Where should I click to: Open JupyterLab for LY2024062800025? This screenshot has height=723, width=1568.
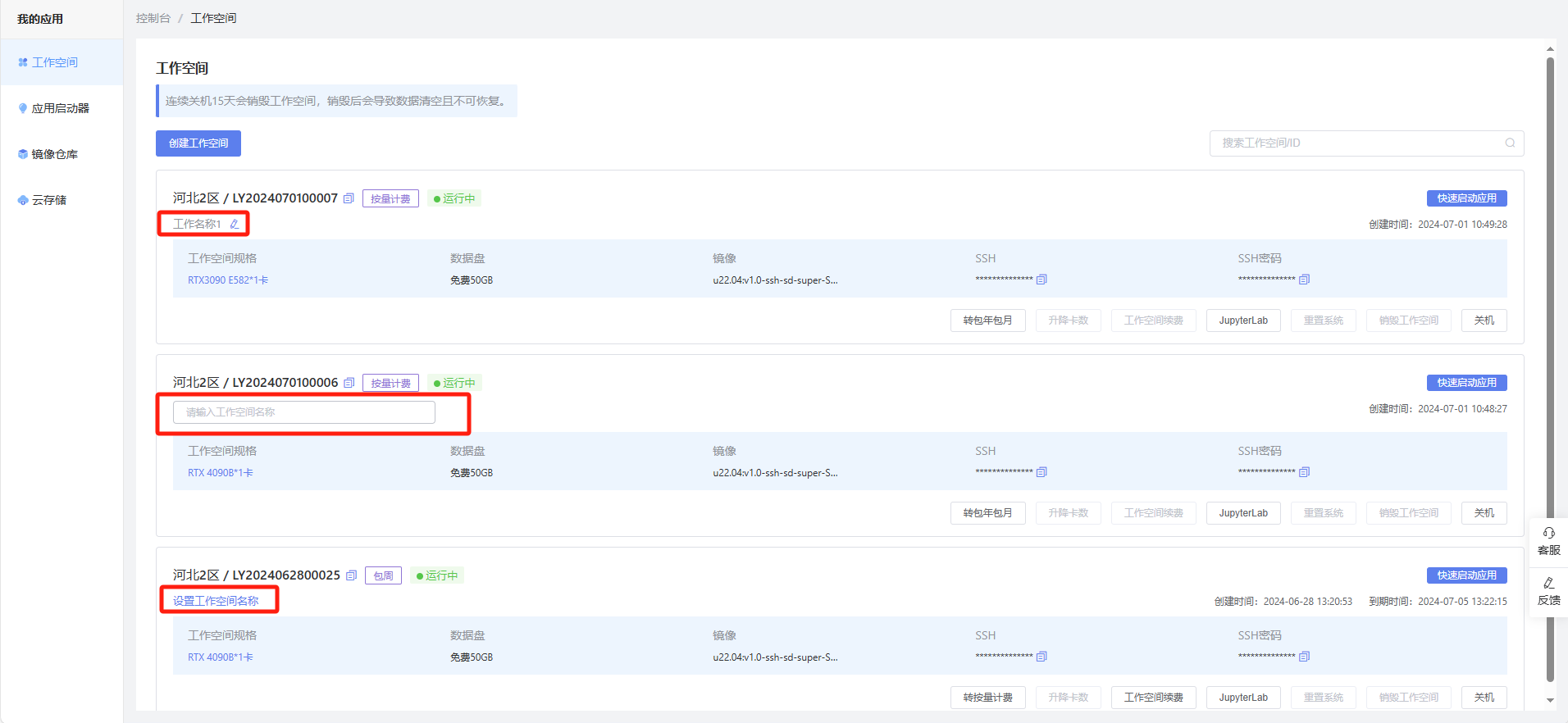[x=1243, y=698]
